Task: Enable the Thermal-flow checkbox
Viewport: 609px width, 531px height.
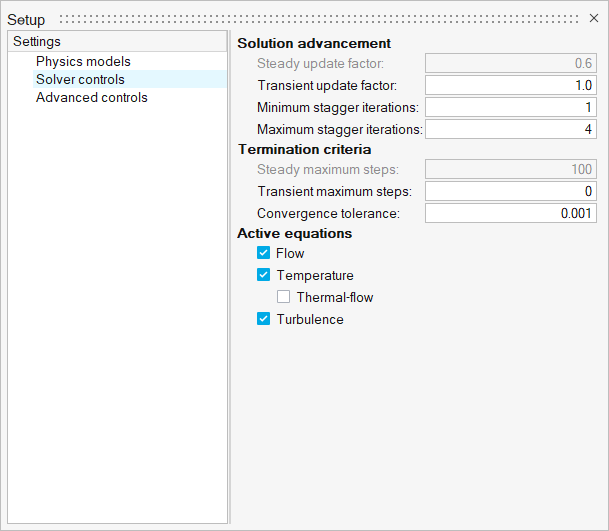Action: (x=284, y=297)
